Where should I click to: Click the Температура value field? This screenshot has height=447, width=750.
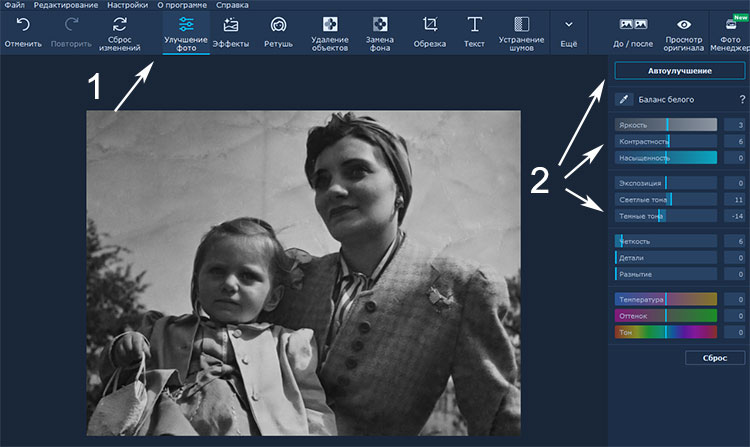coord(734,299)
